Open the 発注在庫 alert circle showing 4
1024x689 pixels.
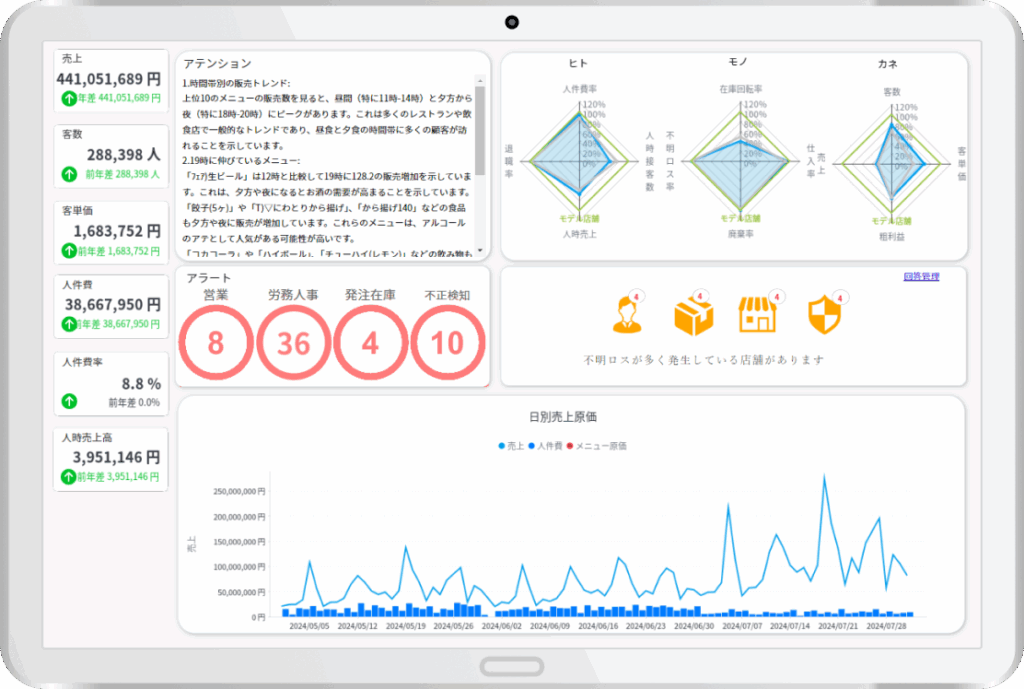pos(370,343)
